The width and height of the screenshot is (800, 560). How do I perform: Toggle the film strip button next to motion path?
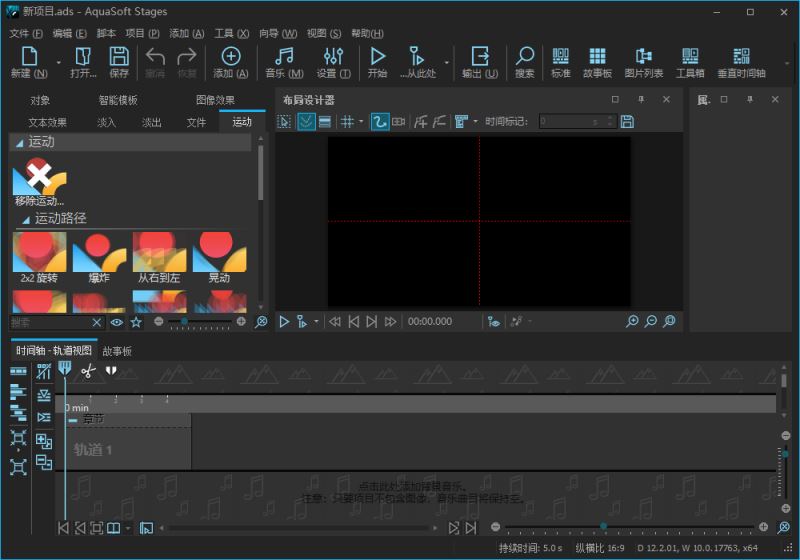pyautogui.click(x=398, y=121)
